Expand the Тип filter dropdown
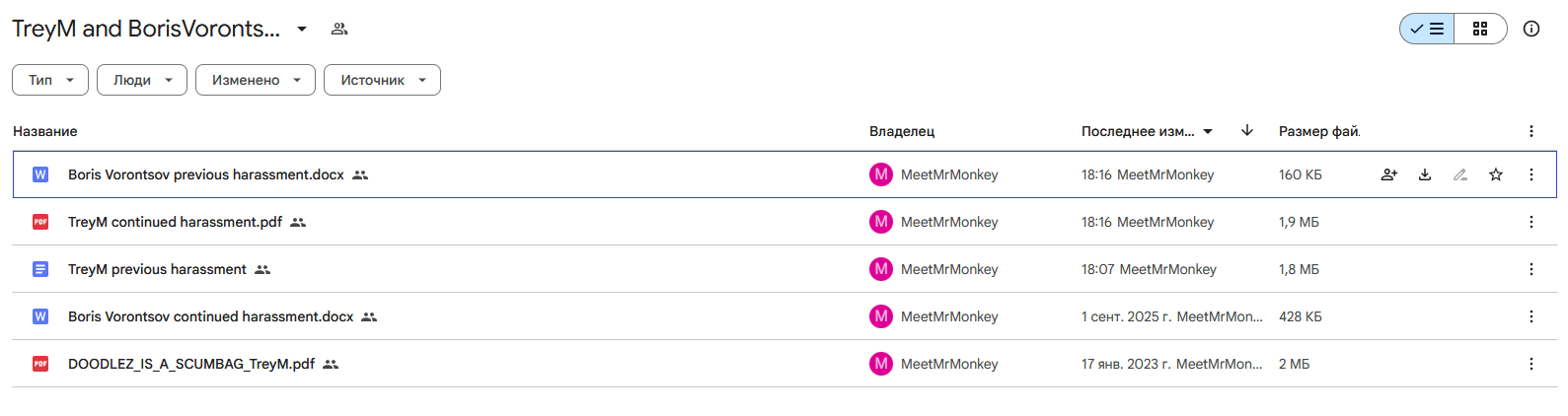 pyautogui.click(x=50, y=80)
